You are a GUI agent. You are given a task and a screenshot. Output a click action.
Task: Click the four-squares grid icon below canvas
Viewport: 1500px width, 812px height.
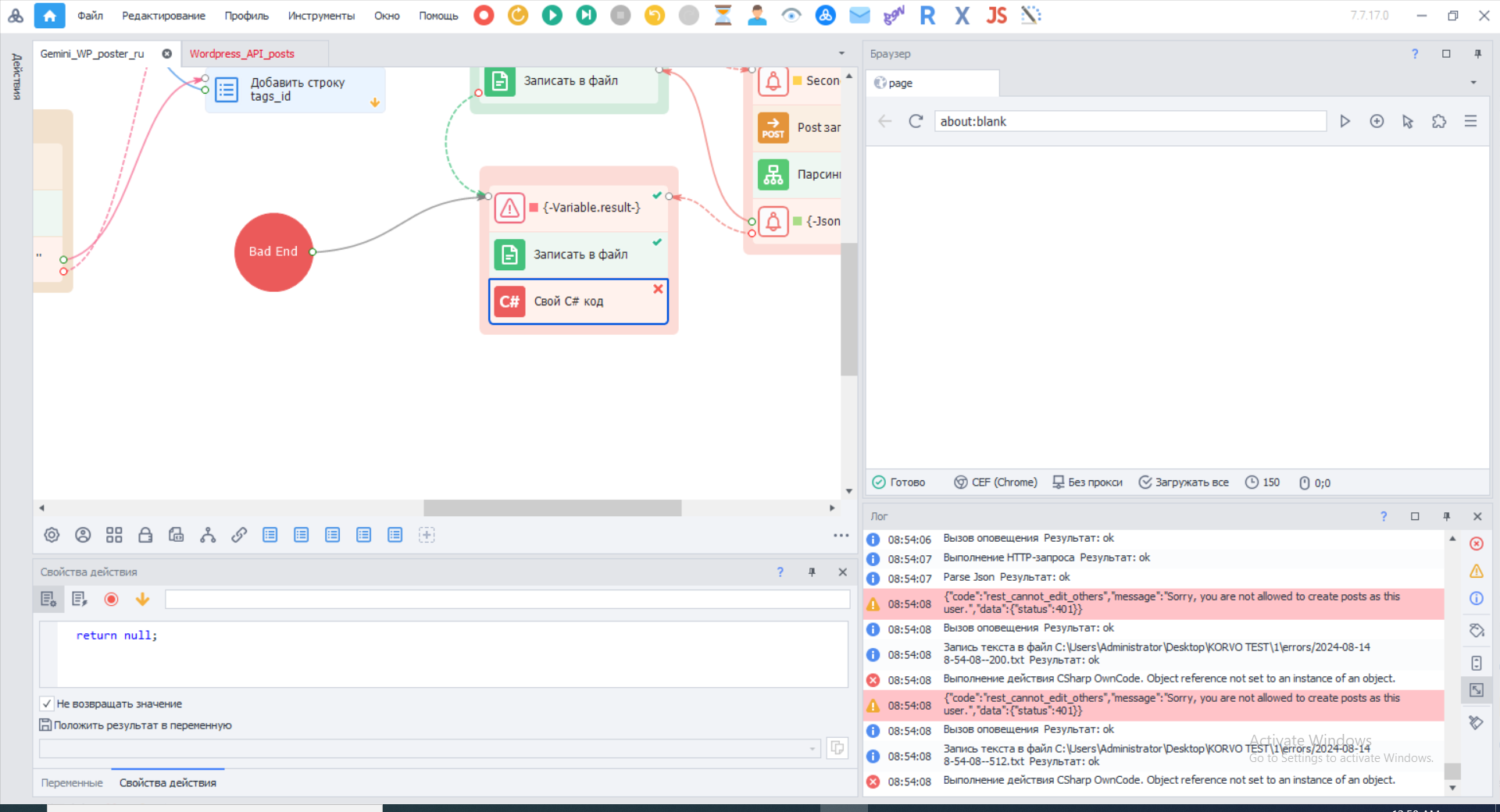click(114, 535)
